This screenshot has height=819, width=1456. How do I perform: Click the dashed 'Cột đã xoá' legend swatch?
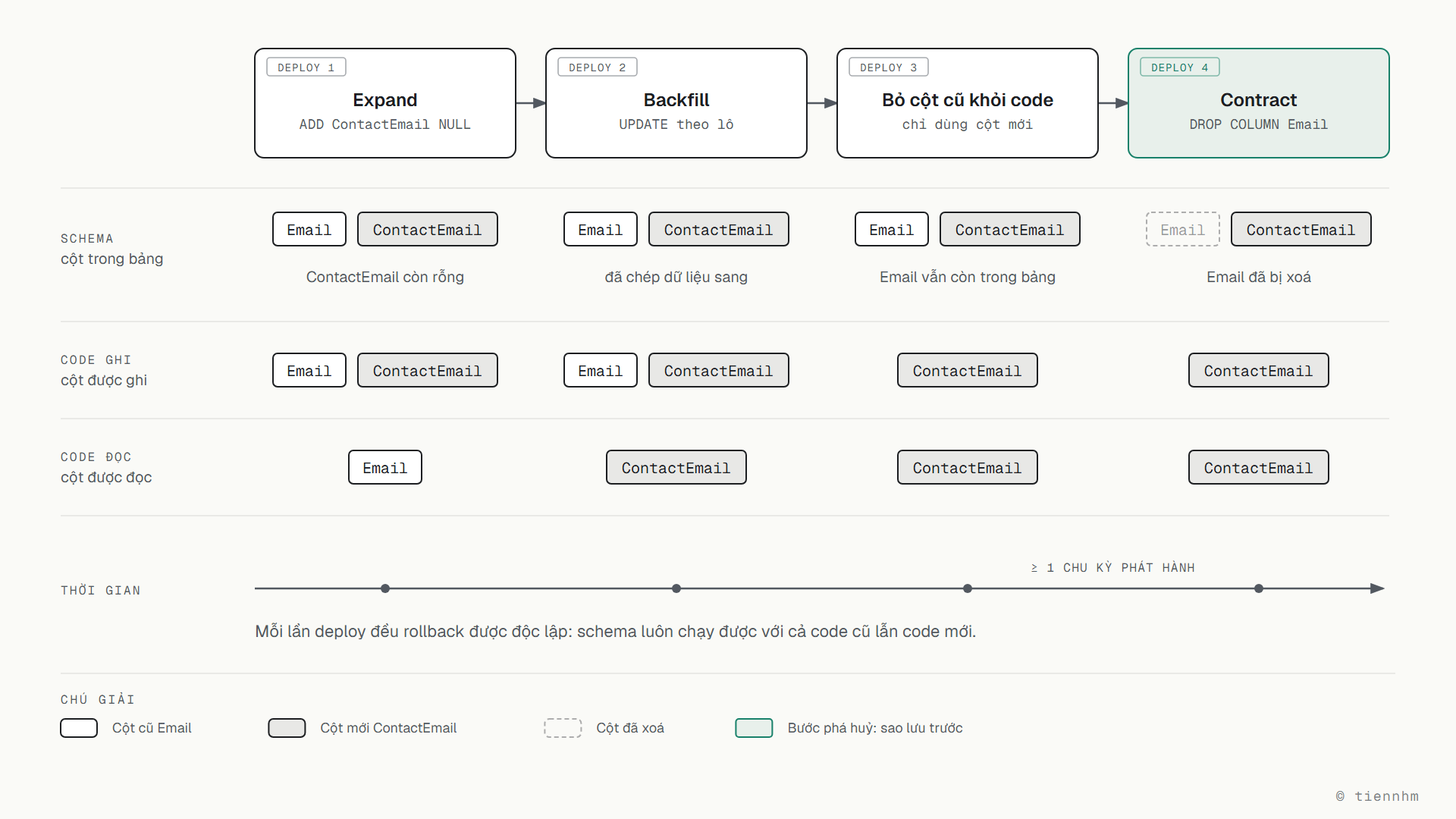[x=563, y=728]
